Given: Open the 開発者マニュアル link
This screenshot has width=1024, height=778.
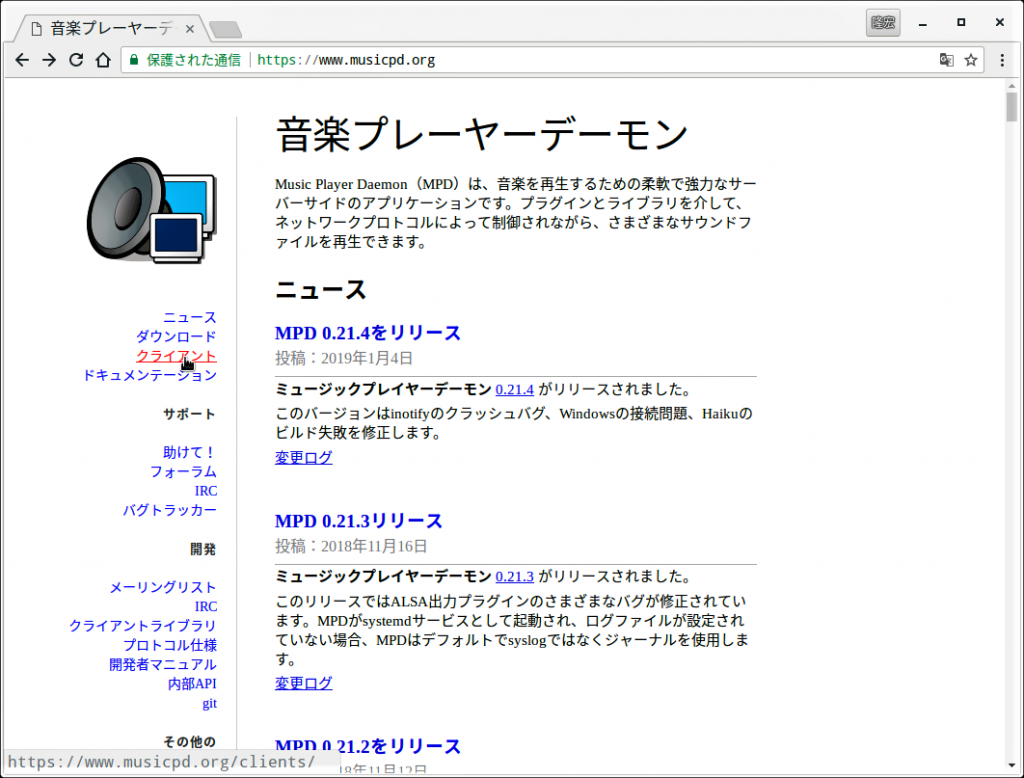Looking at the screenshot, I should tap(163, 664).
